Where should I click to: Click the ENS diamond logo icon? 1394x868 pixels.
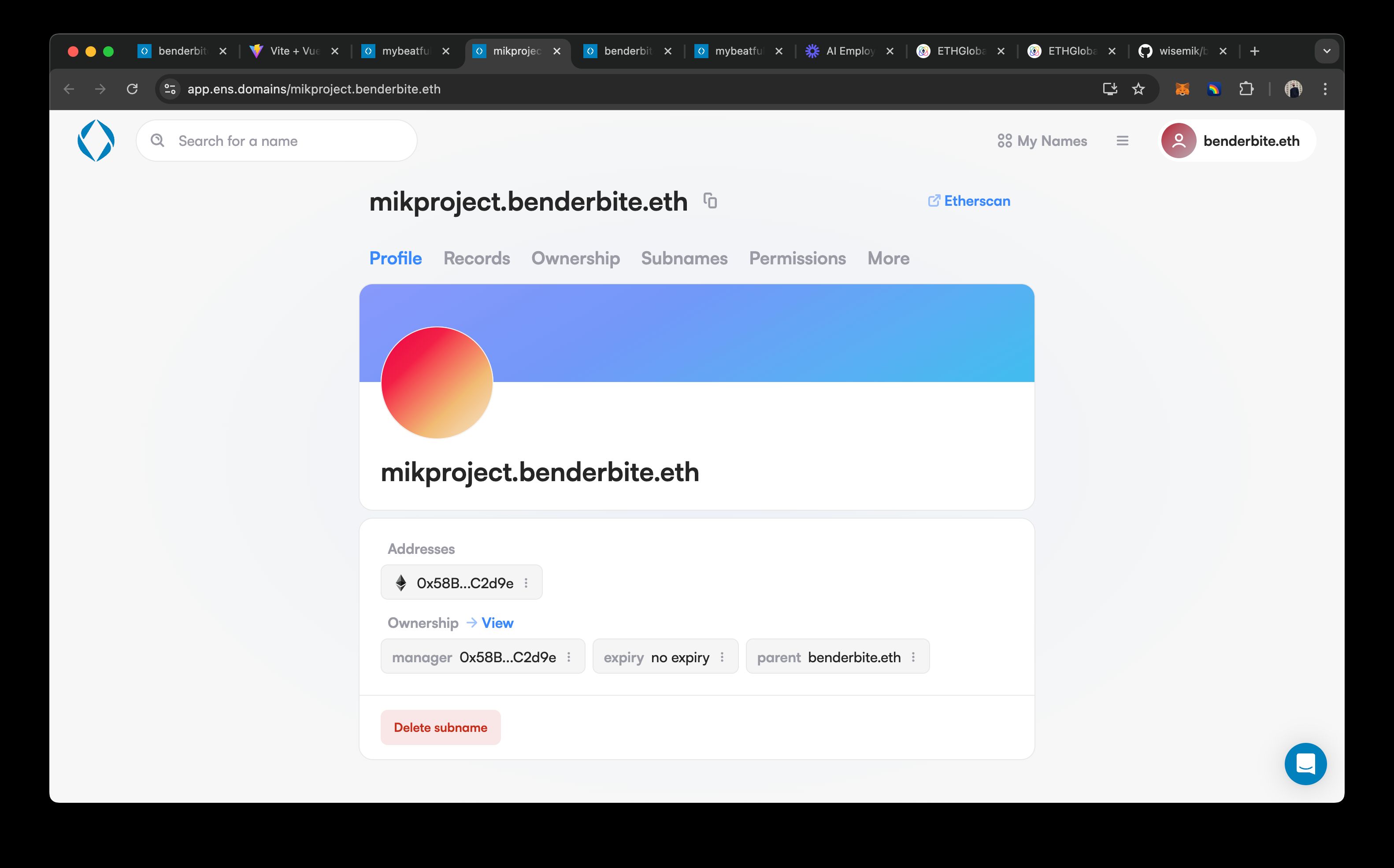[97, 140]
